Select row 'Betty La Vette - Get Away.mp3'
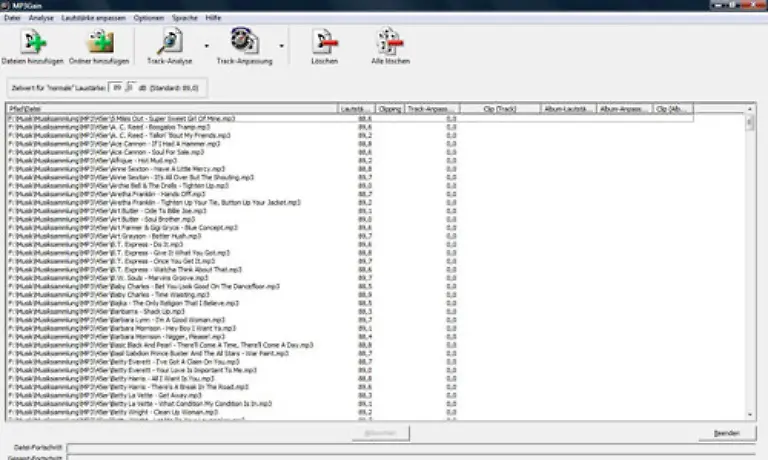 click(x=350, y=395)
